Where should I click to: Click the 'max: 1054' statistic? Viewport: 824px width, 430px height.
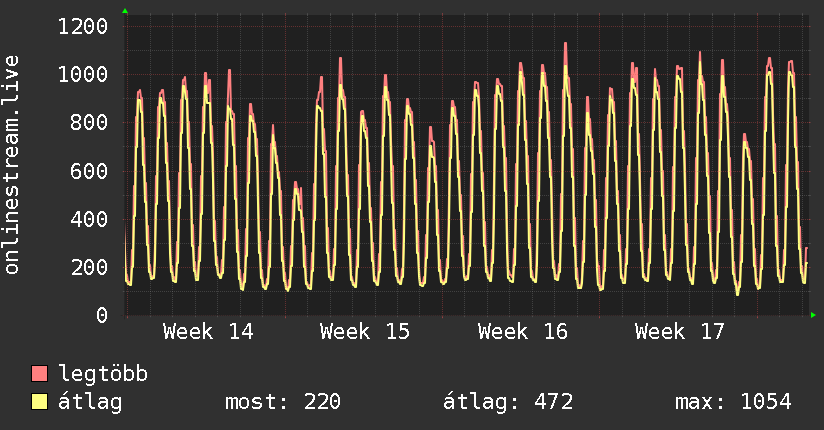pyautogui.click(x=733, y=402)
